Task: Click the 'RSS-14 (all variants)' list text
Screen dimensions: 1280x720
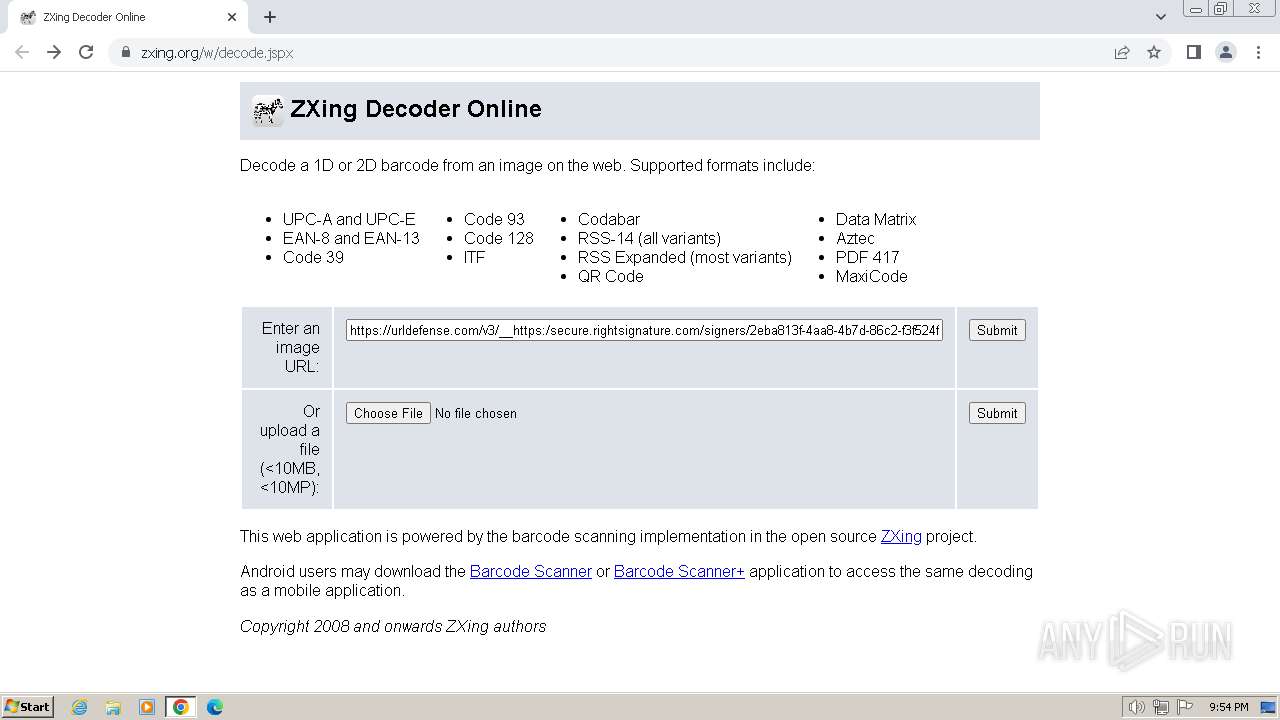Action: (649, 238)
